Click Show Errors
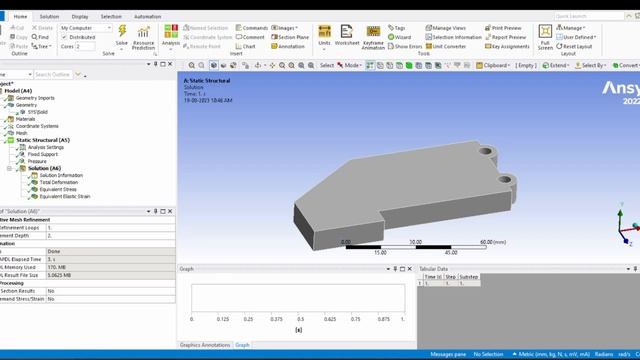 [x=405, y=47]
